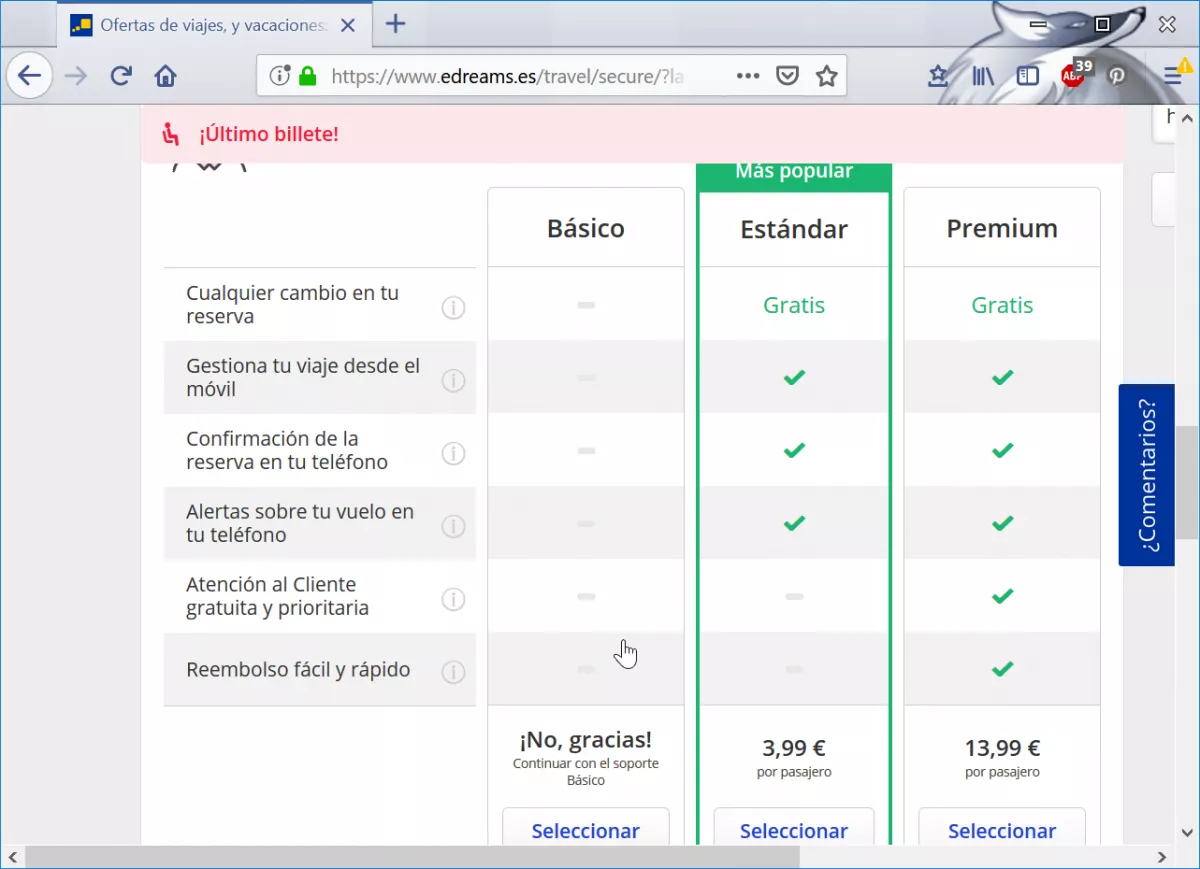The height and width of the screenshot is (869, 1200).
Task: Click the green padlock security icon
Action: (x=308, y=76)
